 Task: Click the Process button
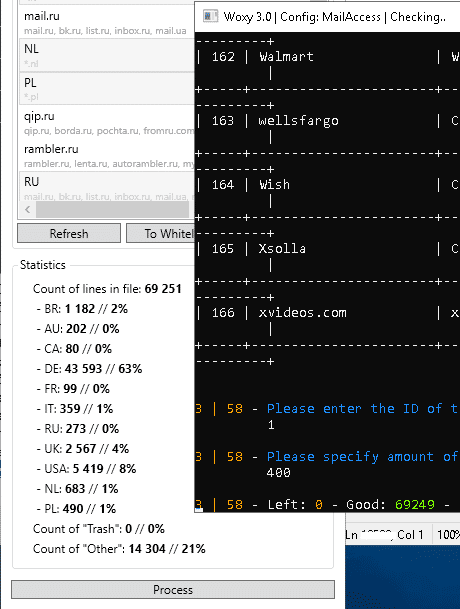173,590
